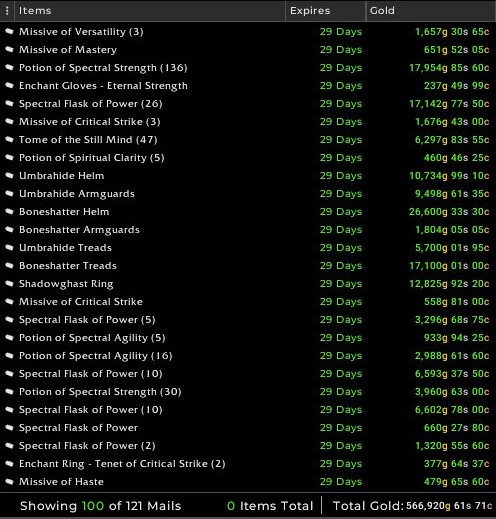Click mail icon beside Missive of Versatility (3)
This screenshot has width=496, height=519.
[9, 31]
